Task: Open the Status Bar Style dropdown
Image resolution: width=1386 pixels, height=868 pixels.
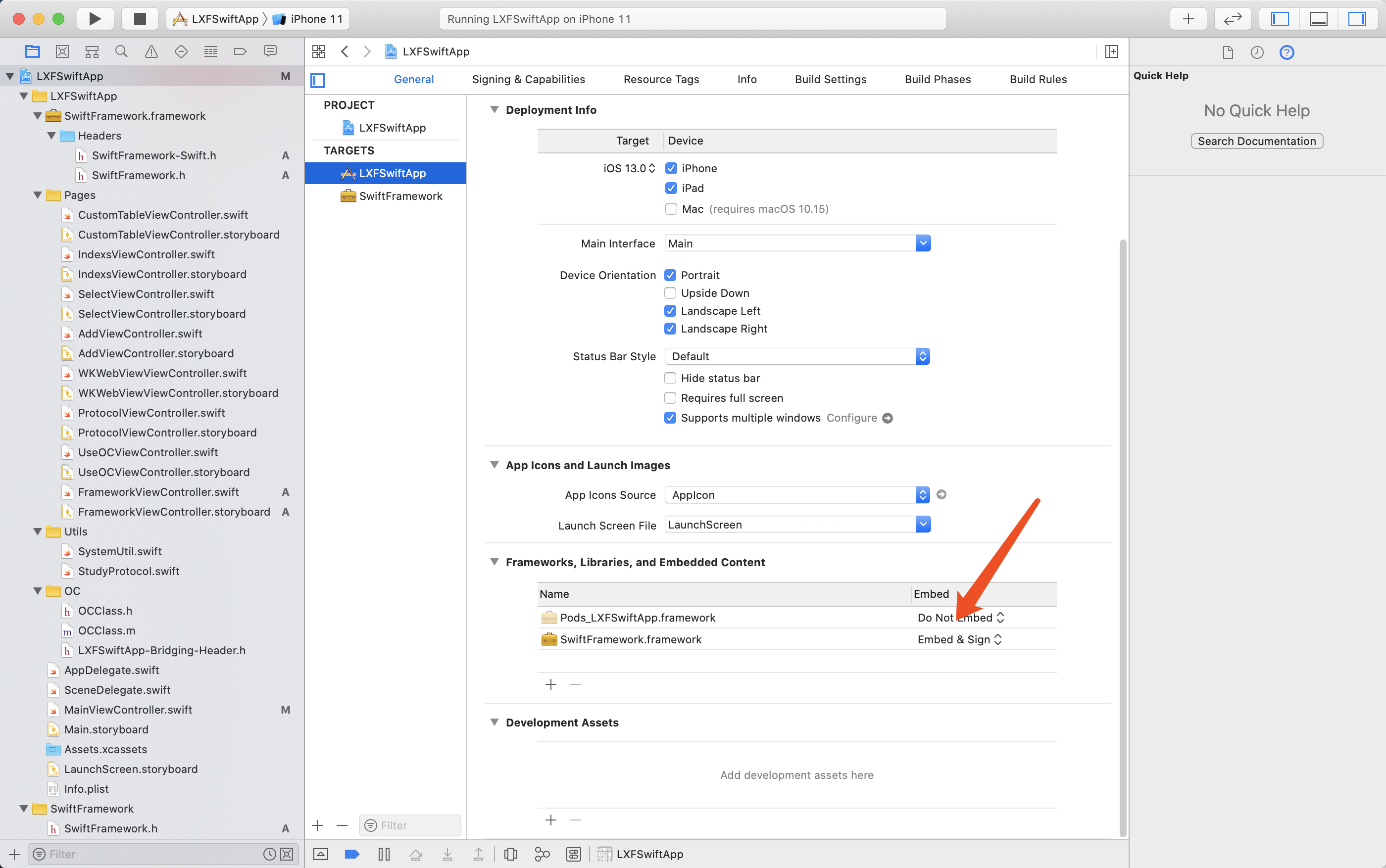Action: click(x=797, y=356)
